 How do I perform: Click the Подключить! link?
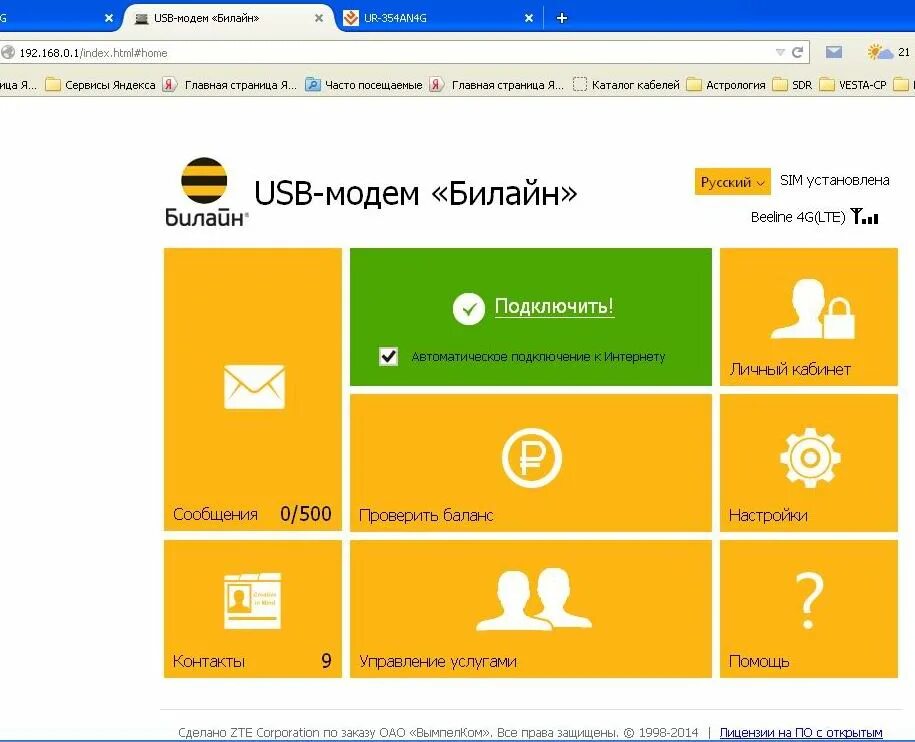click(x=554, y=306)
